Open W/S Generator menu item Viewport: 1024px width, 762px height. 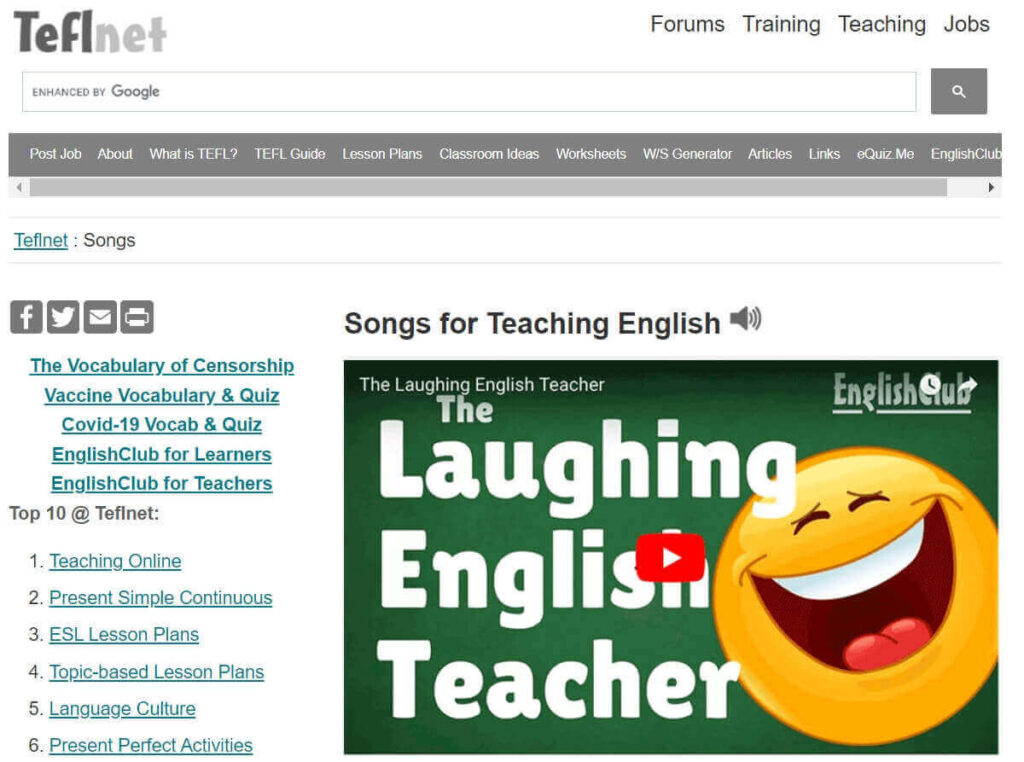click(687, 154)
